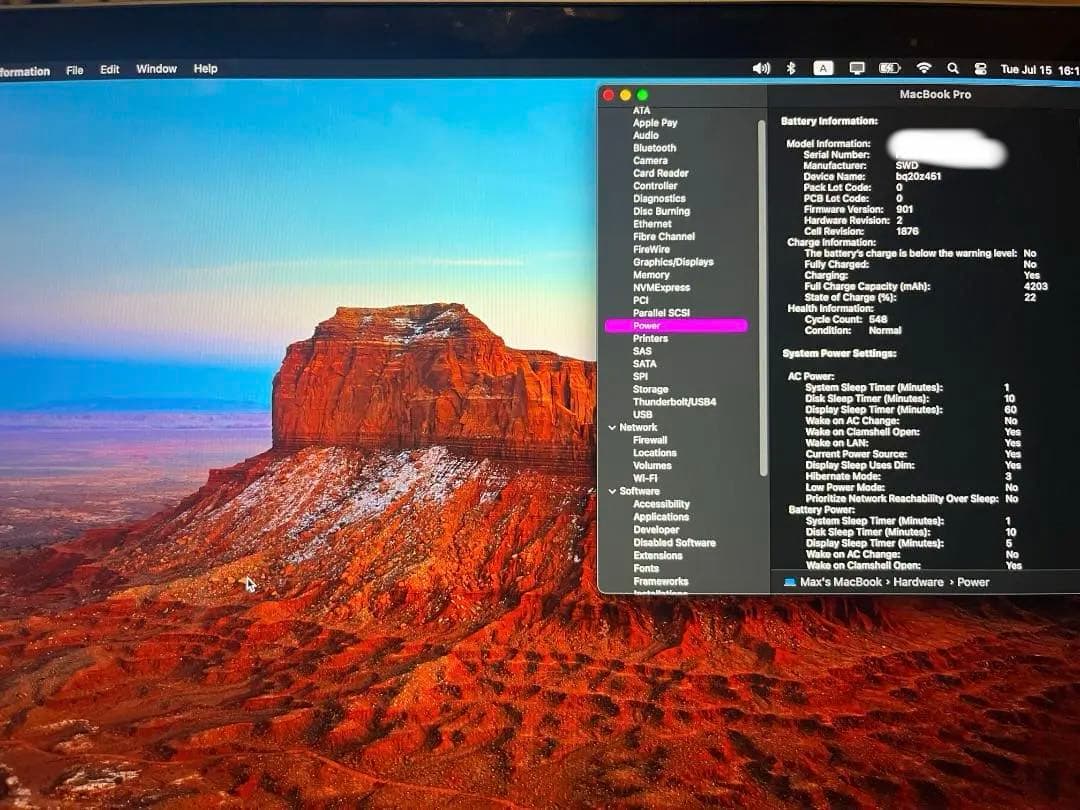Open the Help menu
The image size is (1080, 810).
[x=205, y=70]
